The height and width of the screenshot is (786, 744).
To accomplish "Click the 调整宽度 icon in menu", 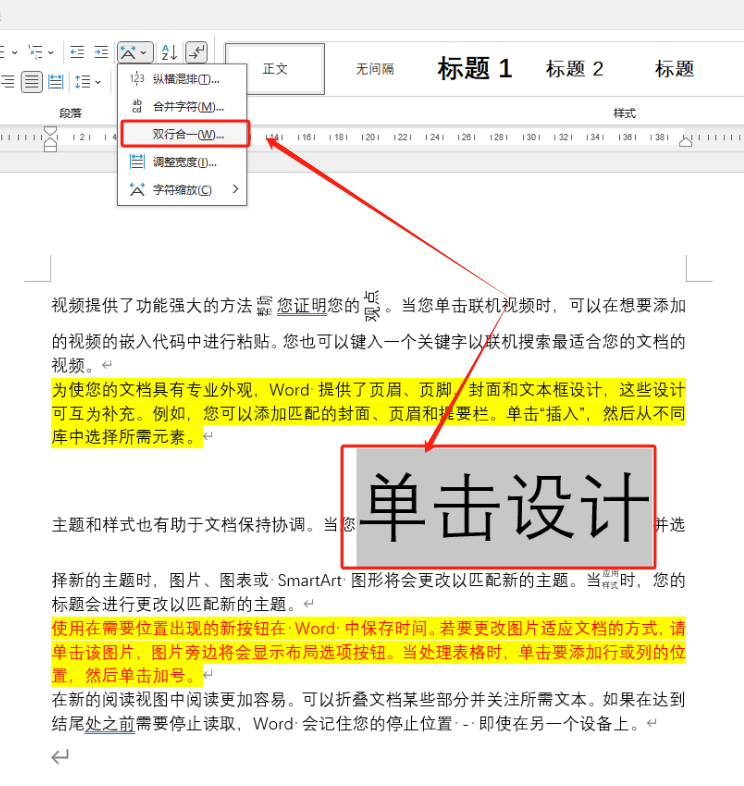I will [x=137, y=162].
